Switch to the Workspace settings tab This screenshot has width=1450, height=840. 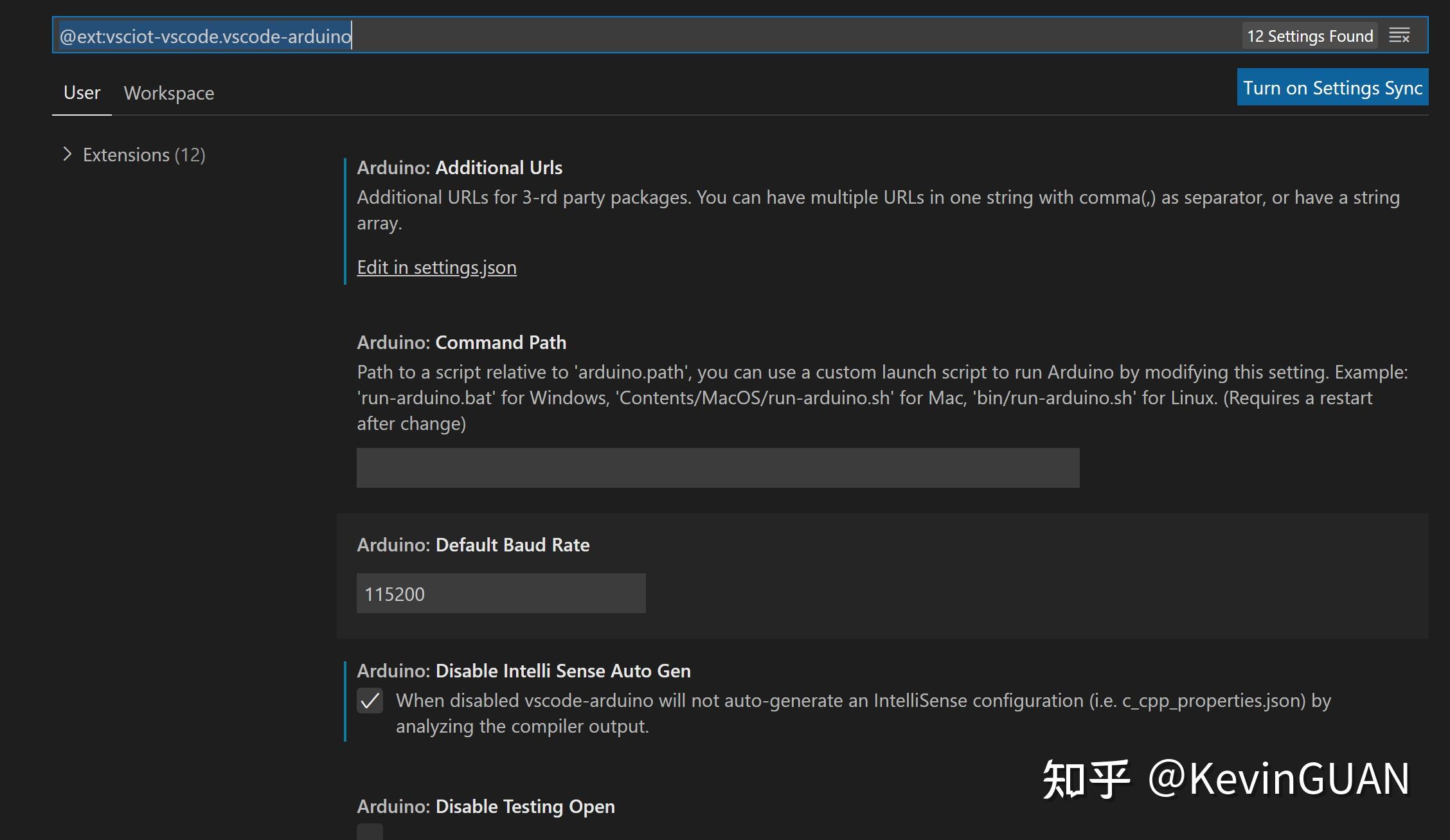[169, 93]
